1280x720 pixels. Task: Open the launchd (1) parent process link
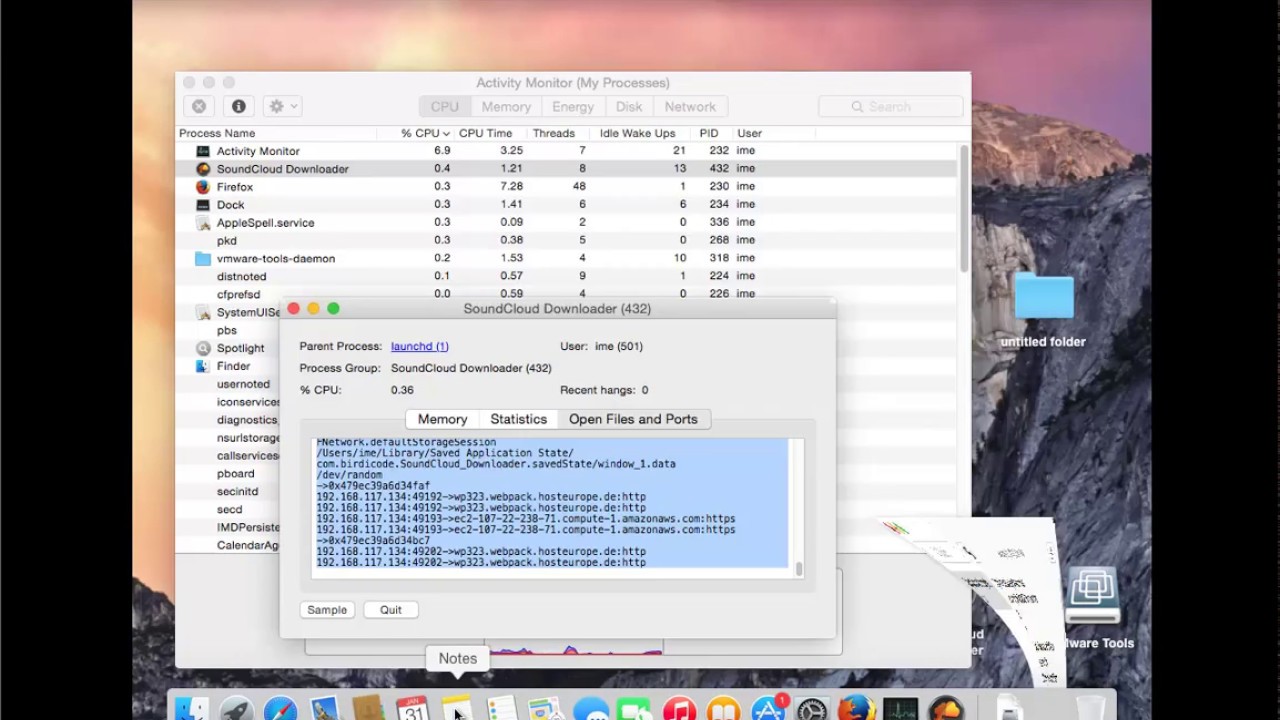click(420, 346)
